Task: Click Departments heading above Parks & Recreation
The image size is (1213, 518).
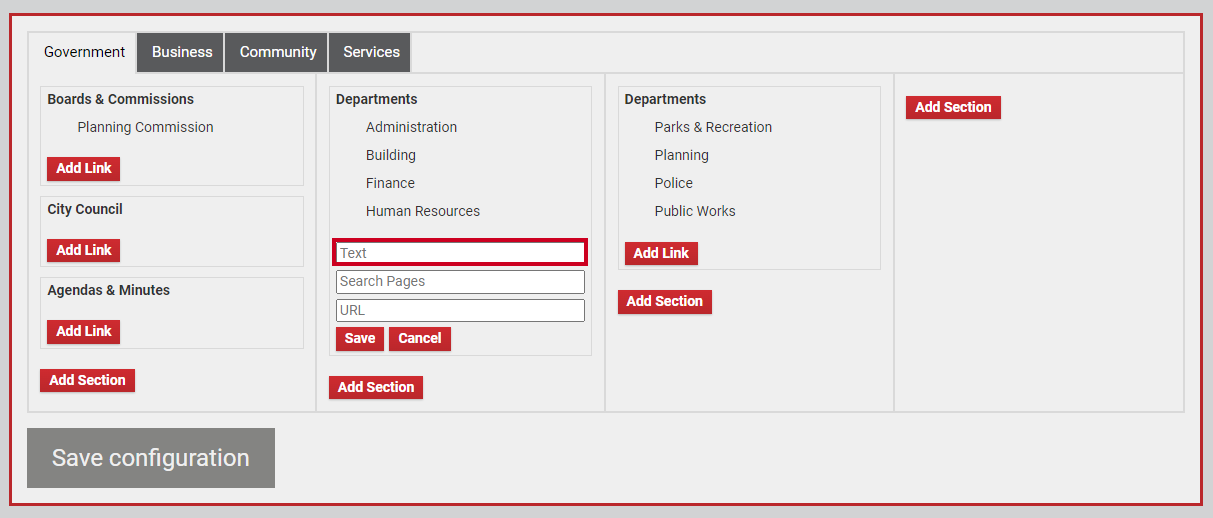Action: click(666, 99)
